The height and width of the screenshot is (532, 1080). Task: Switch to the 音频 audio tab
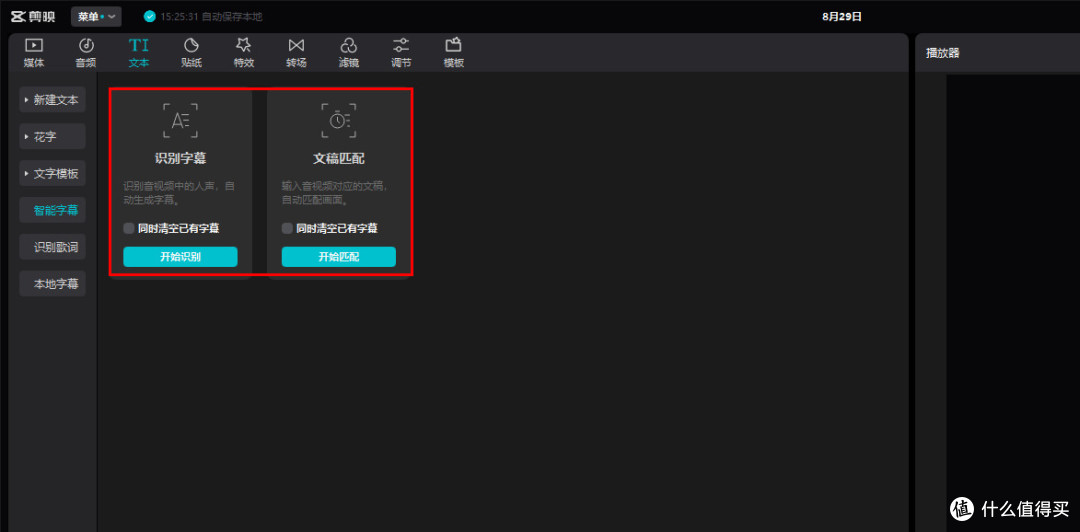click(86, 53)
